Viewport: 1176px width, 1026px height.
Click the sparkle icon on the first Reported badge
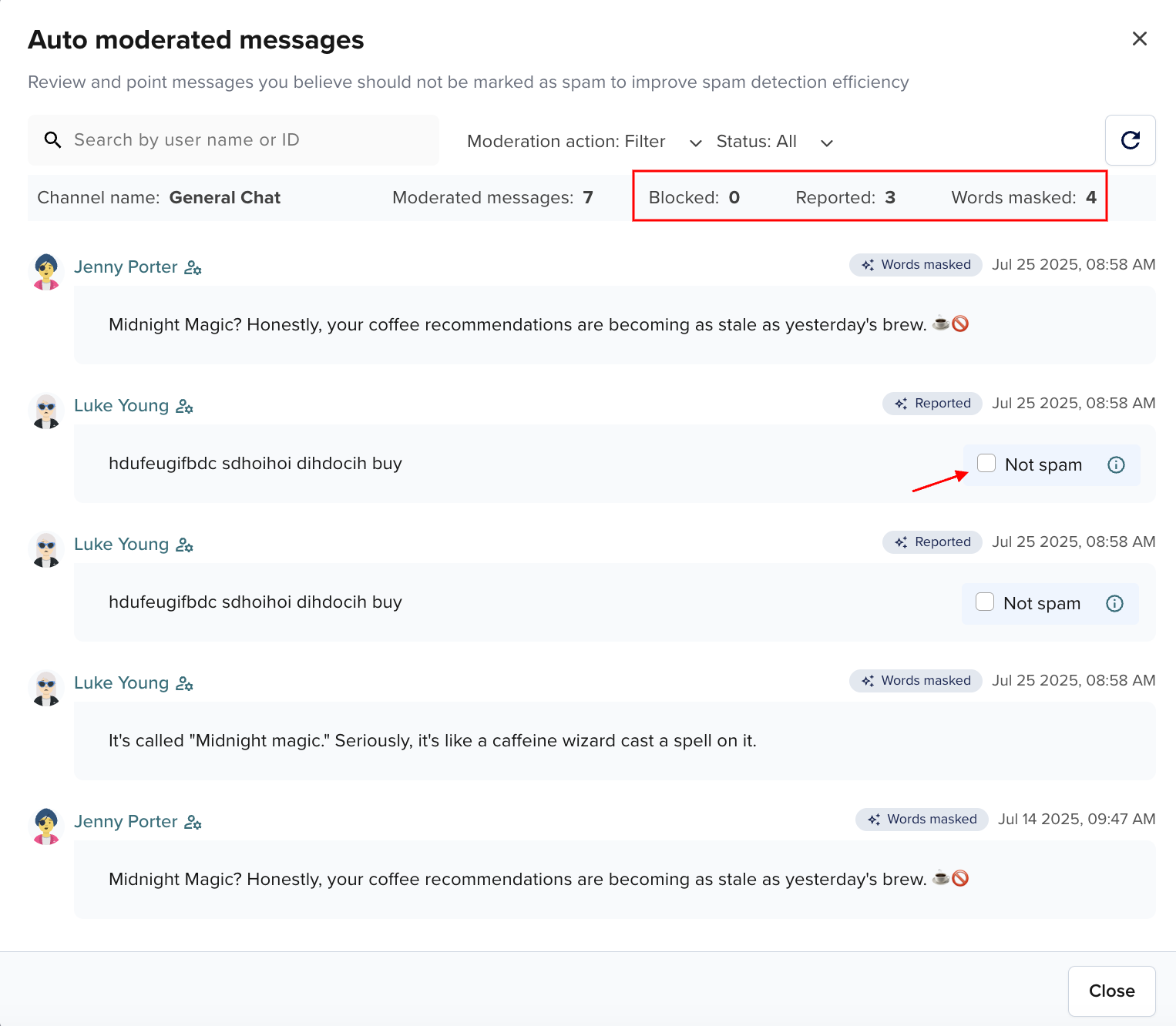900,403
